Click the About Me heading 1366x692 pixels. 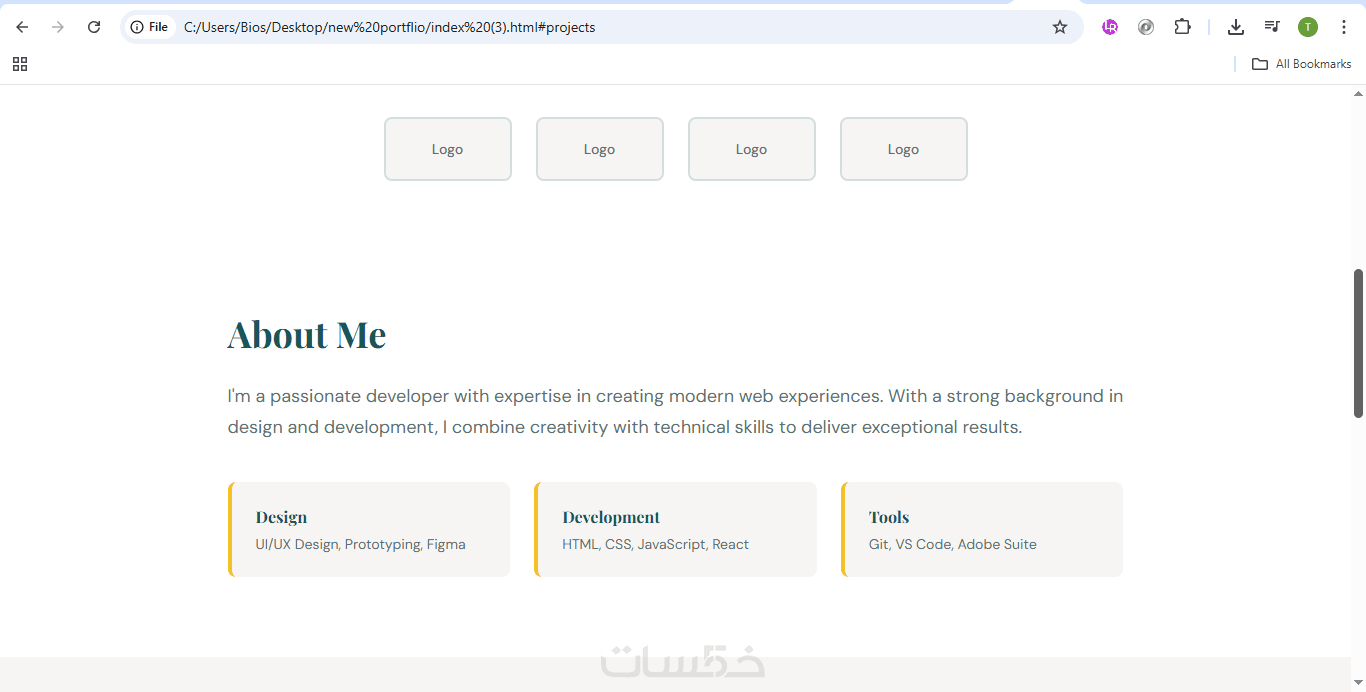[x=307, y=335]
